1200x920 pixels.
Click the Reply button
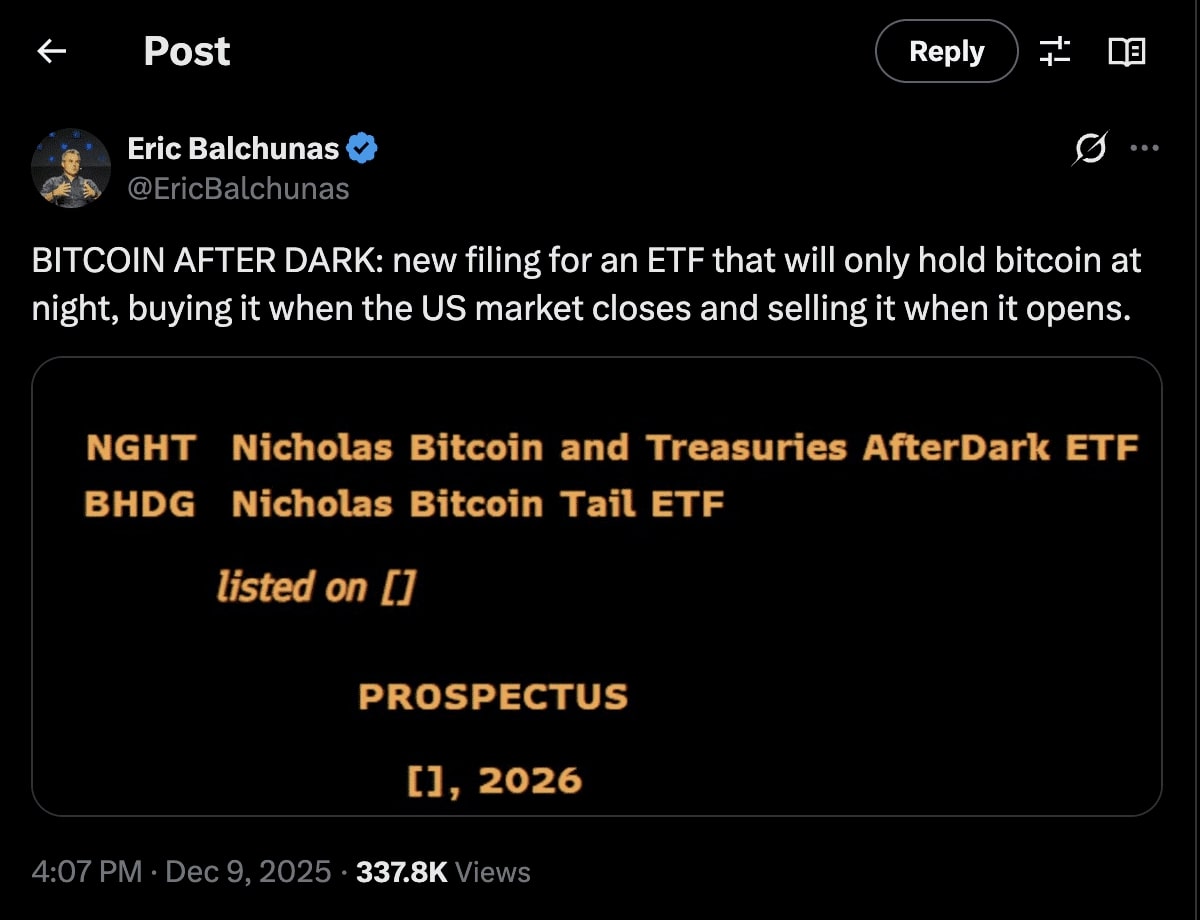tap(945, 51)
